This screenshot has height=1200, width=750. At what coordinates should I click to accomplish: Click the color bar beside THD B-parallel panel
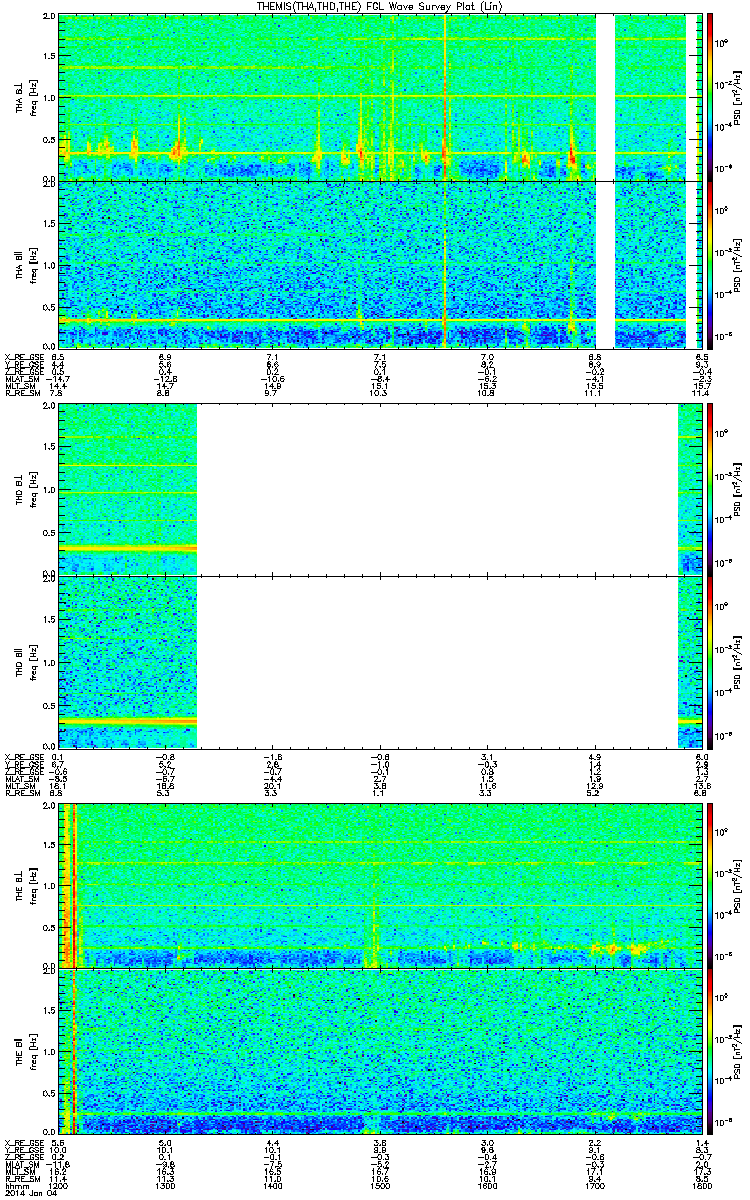pos(710,661)
